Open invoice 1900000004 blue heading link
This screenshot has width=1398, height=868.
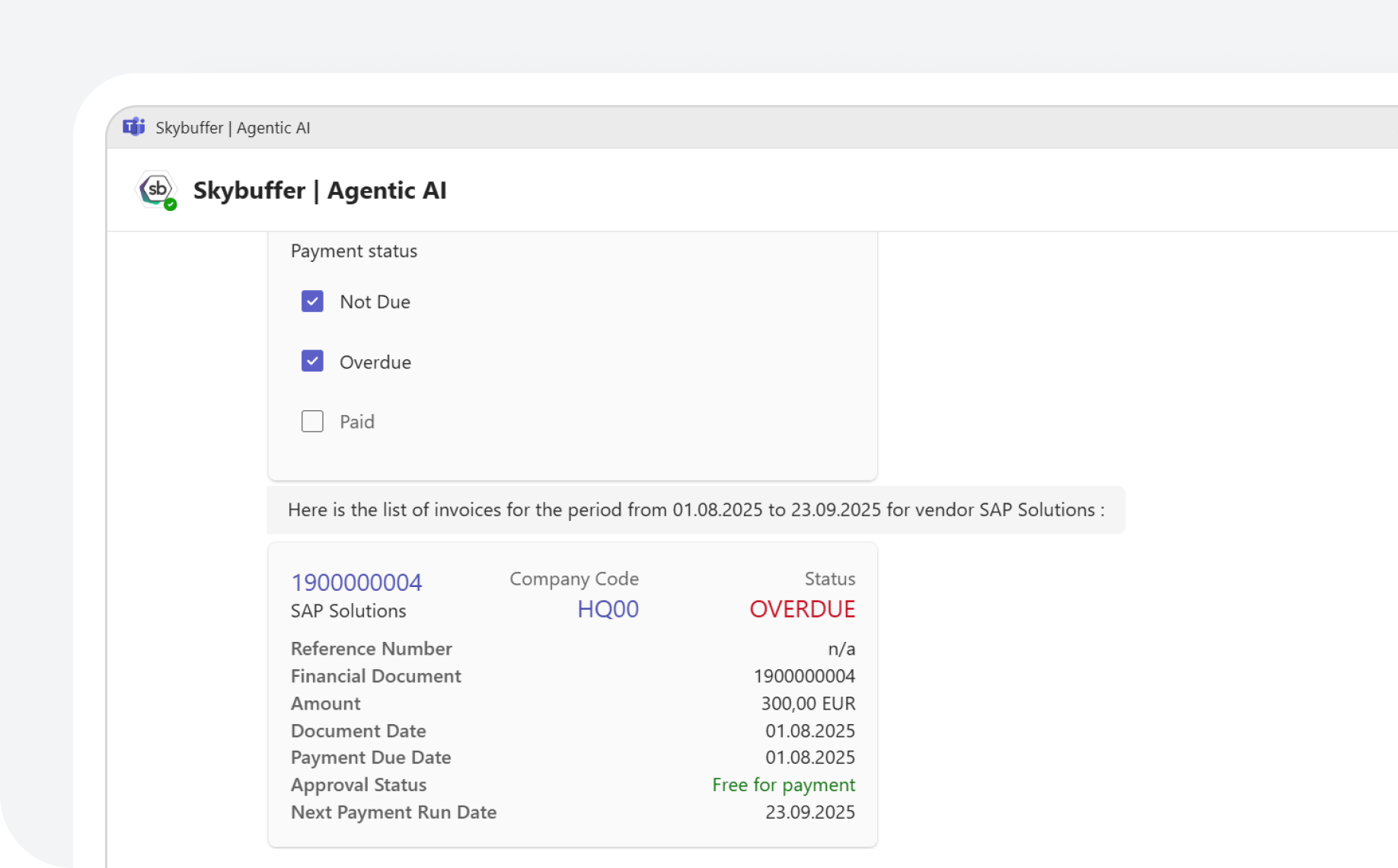(356, 582)
